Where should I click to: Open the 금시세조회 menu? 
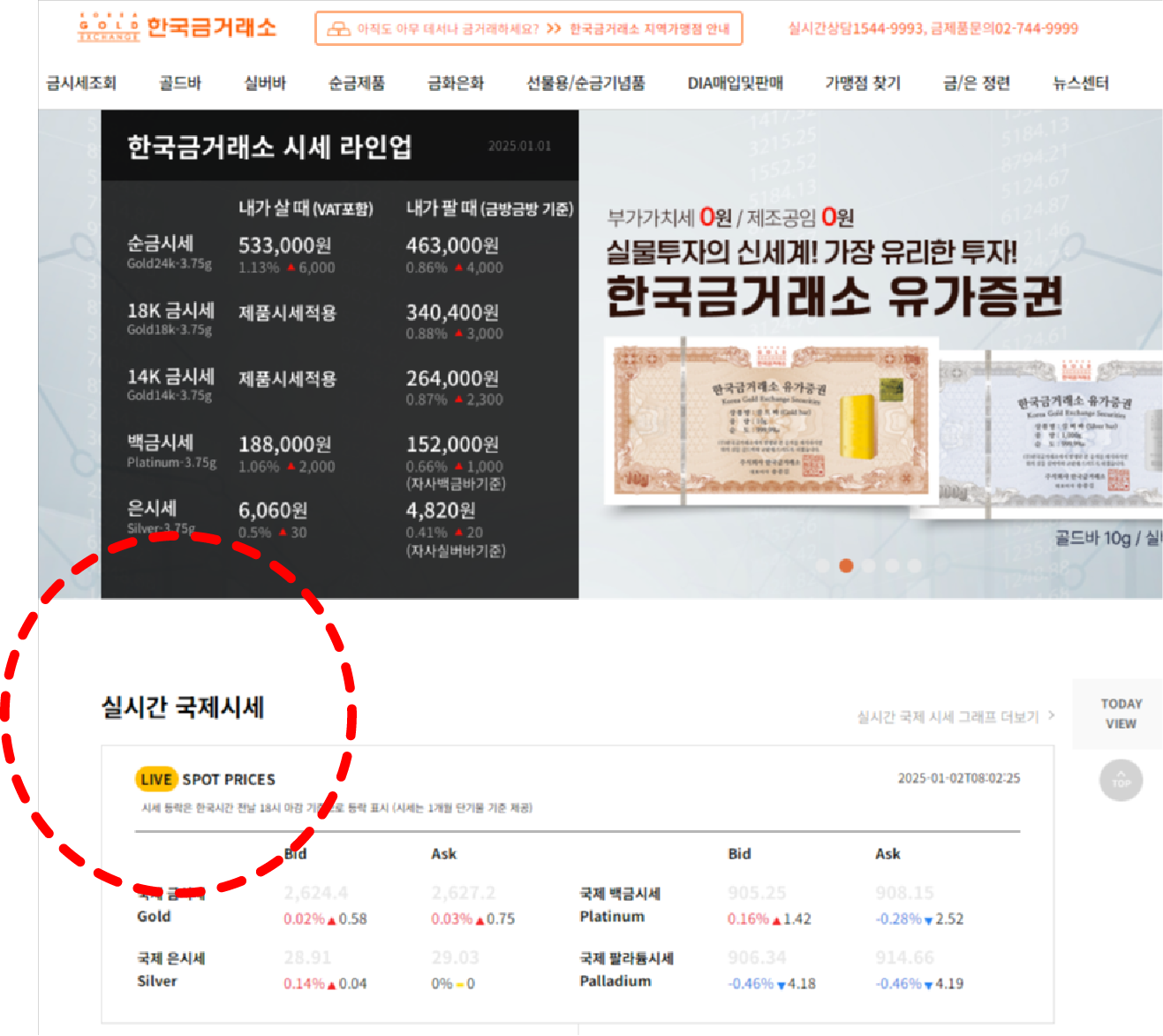point(81,83)
